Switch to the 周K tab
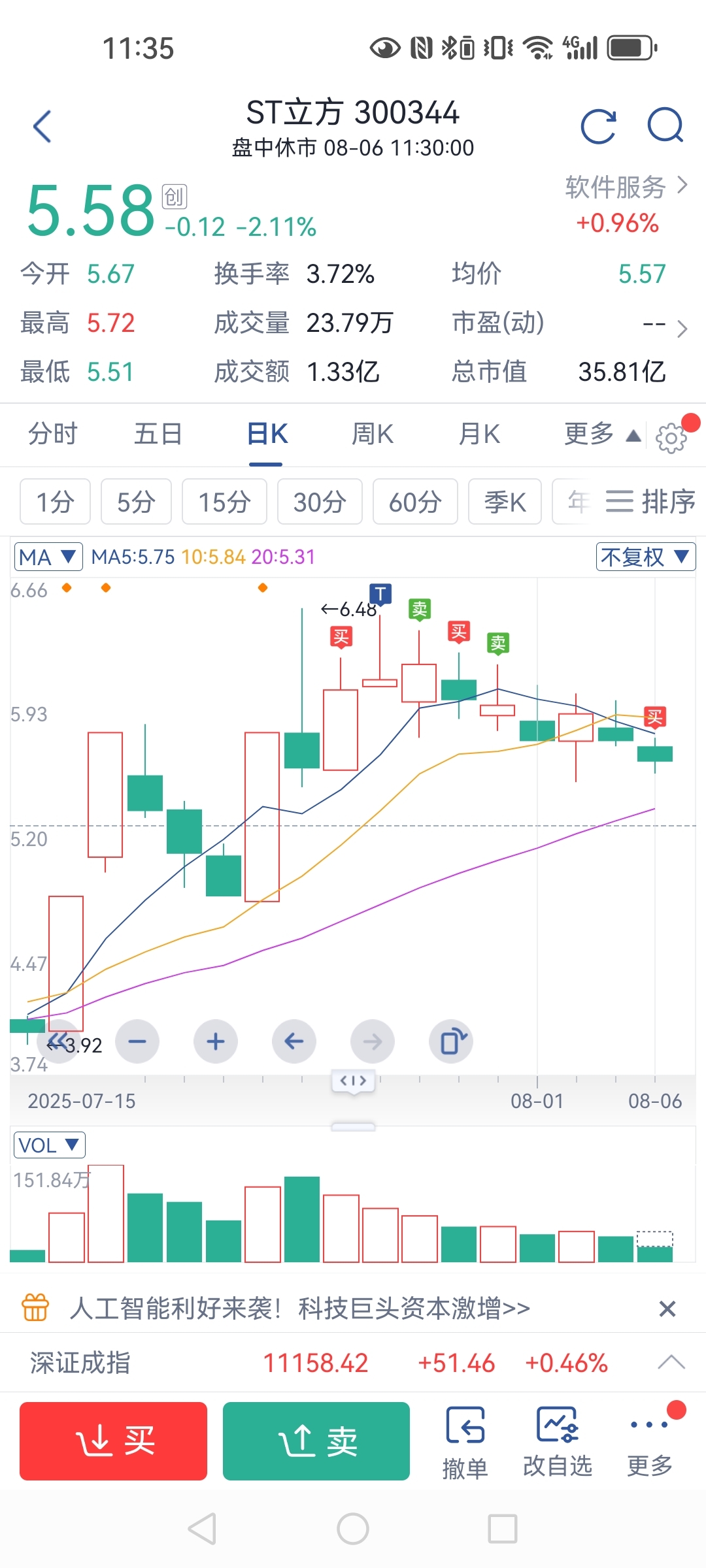Screen dimensions: 706x1568 point(373,434)
